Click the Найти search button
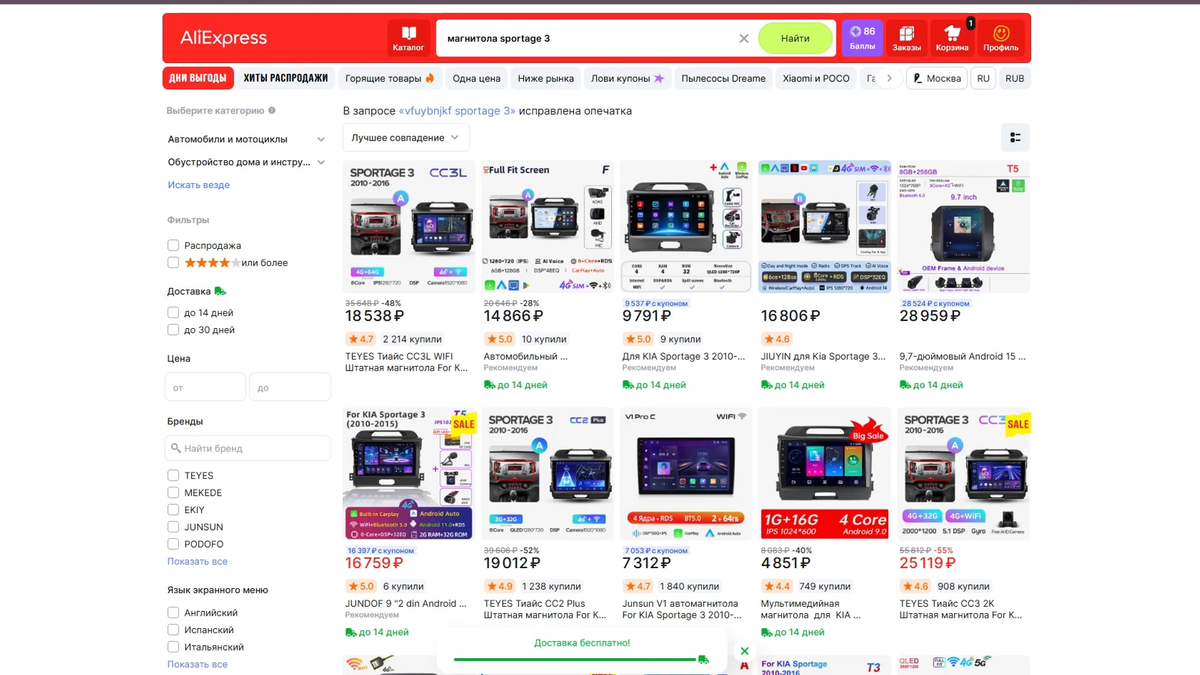Image resolution: width=1200 pixels, height=675 pixels. click(x=795, y=38)
